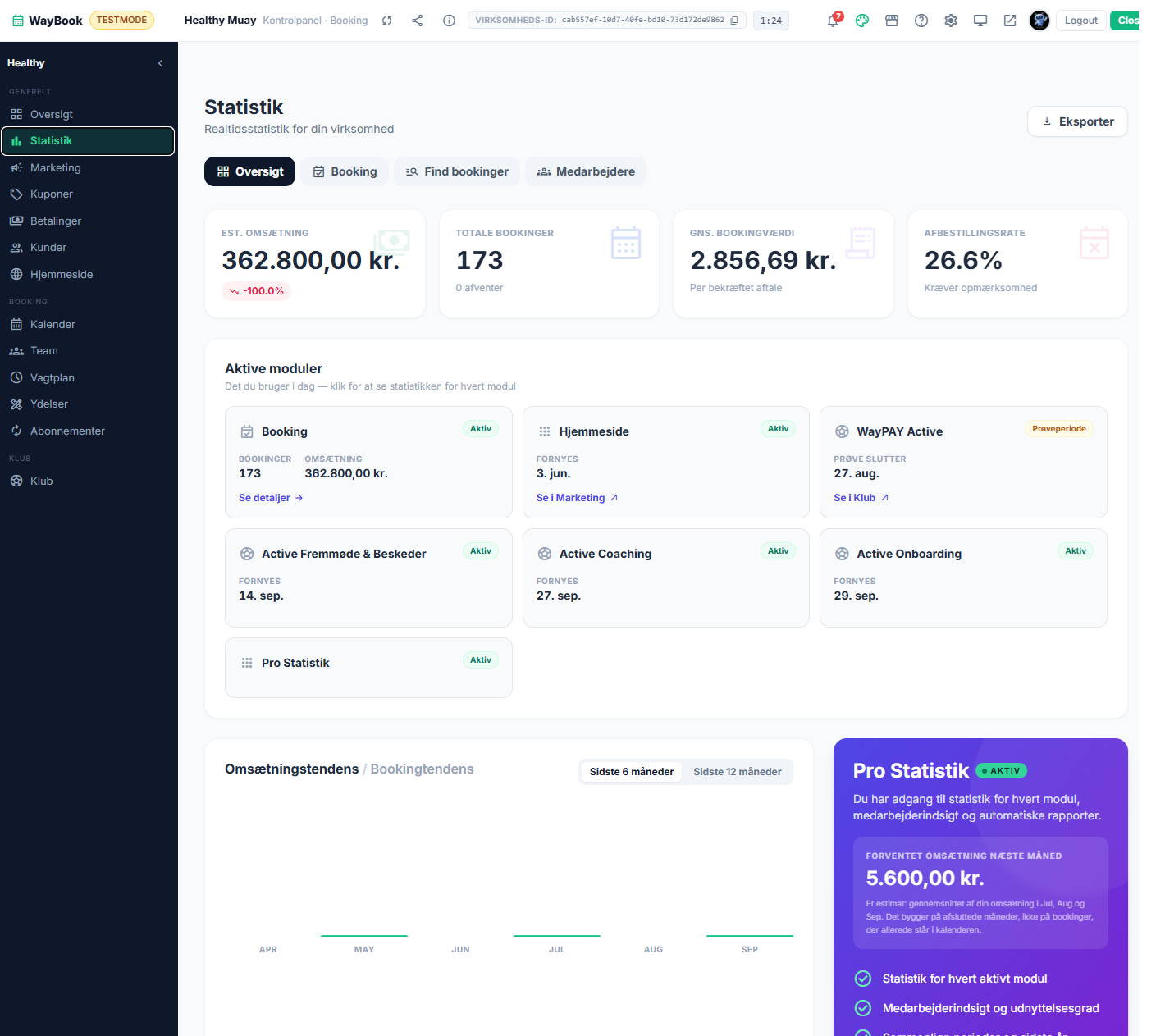
Task: Click the Prøveperiode badge on WayPAY
Action: (x=1058, y=429)
